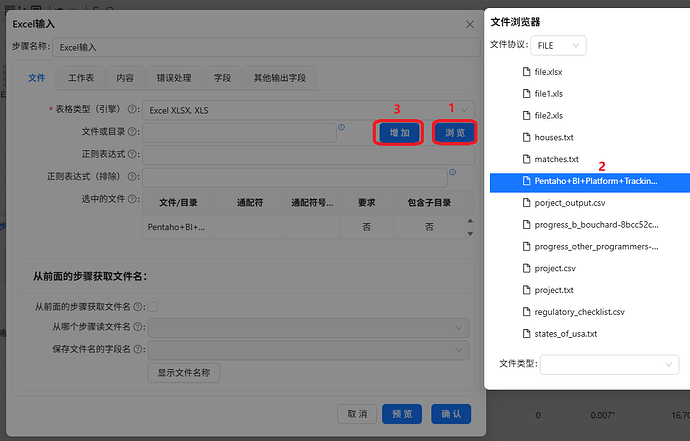Click help icon beside 选中的文件

(132, 199)
